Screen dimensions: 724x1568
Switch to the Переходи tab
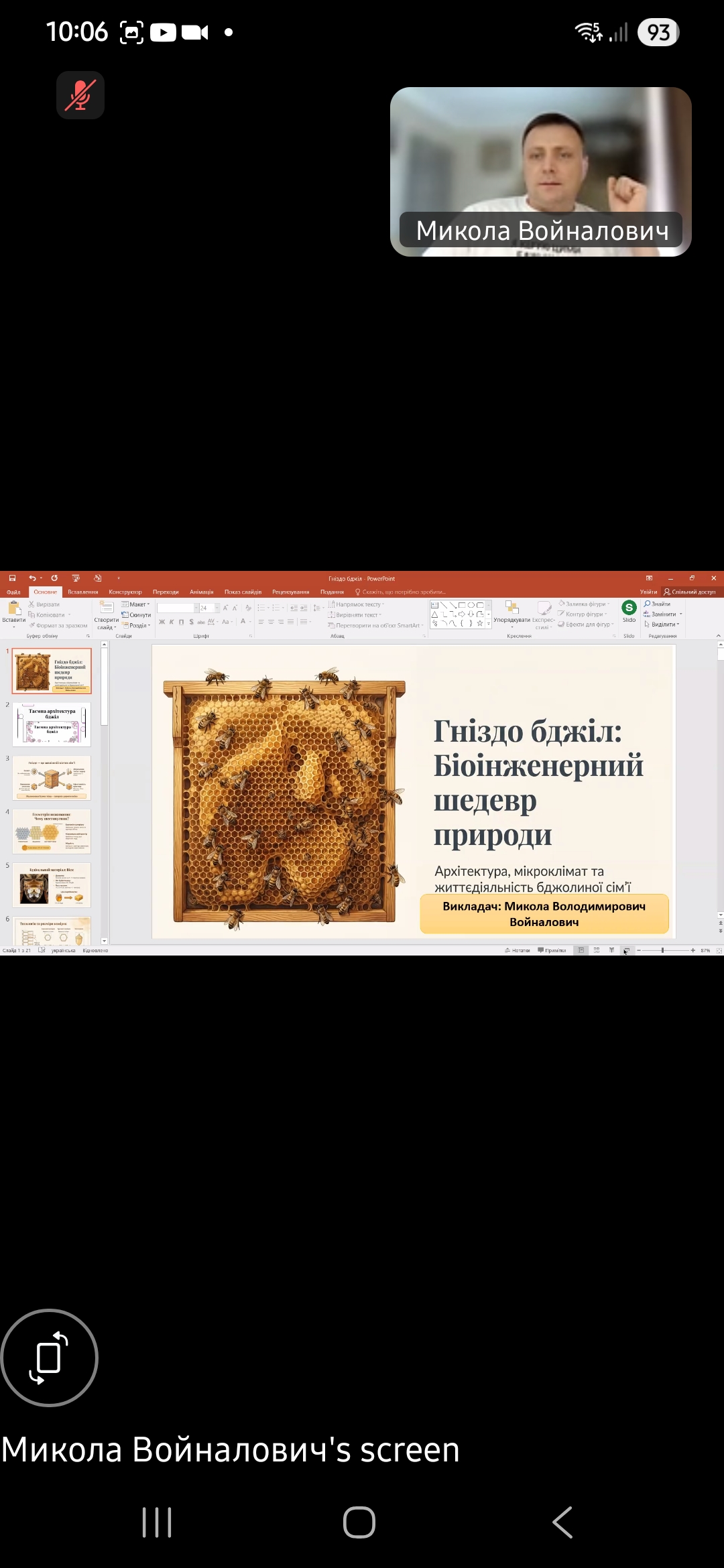click(x=166, y=592)
